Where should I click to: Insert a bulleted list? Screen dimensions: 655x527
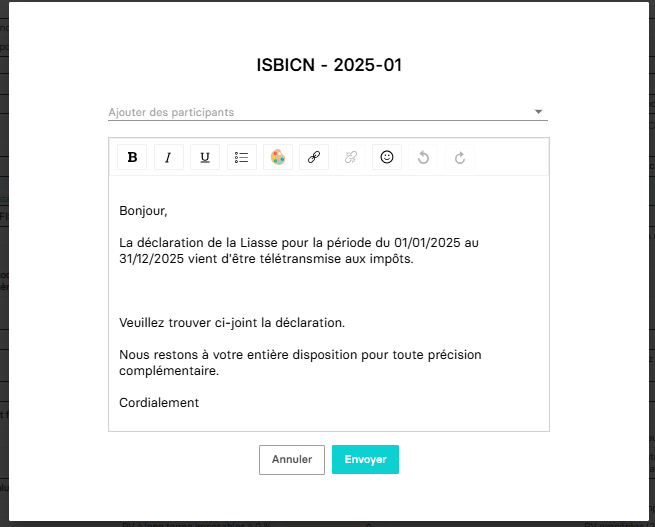(241, 158)
